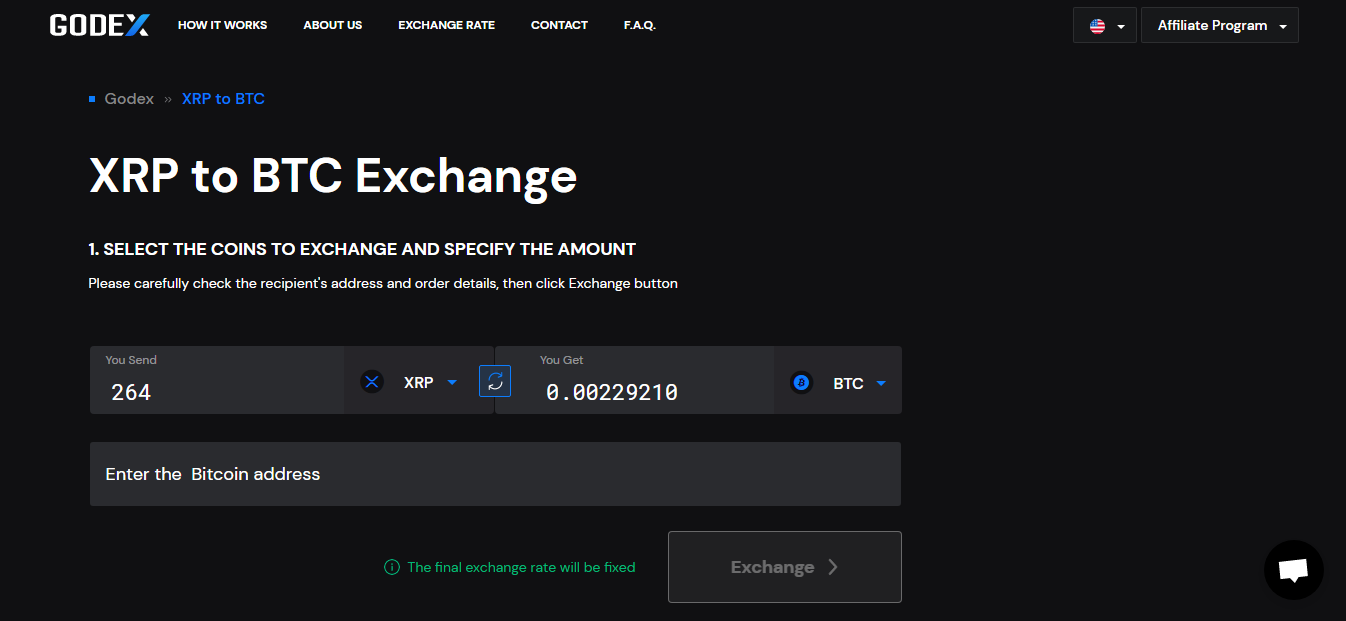Click the Exchange button

pyautogui.click(x=785, y=567)
